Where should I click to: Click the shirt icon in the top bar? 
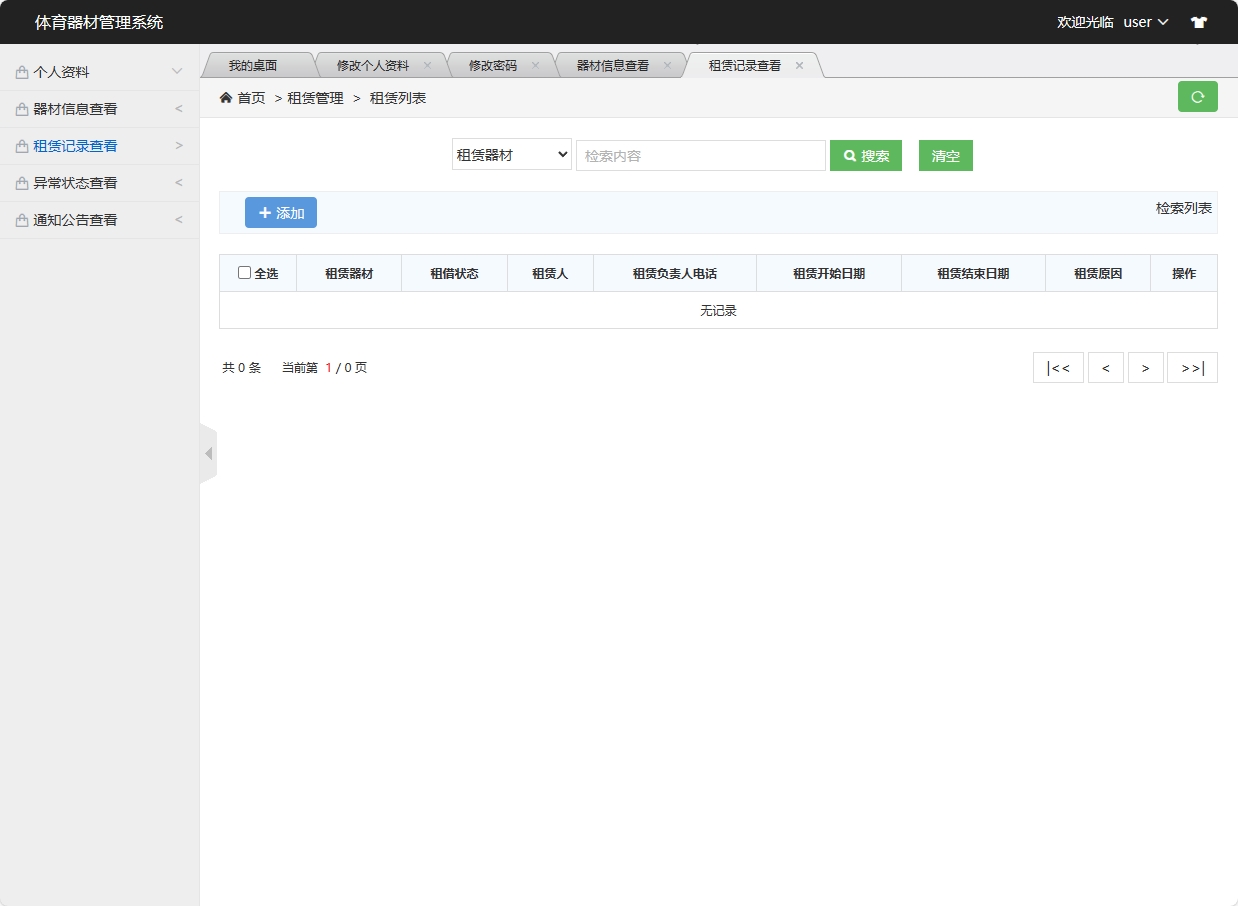[1198, 21]
